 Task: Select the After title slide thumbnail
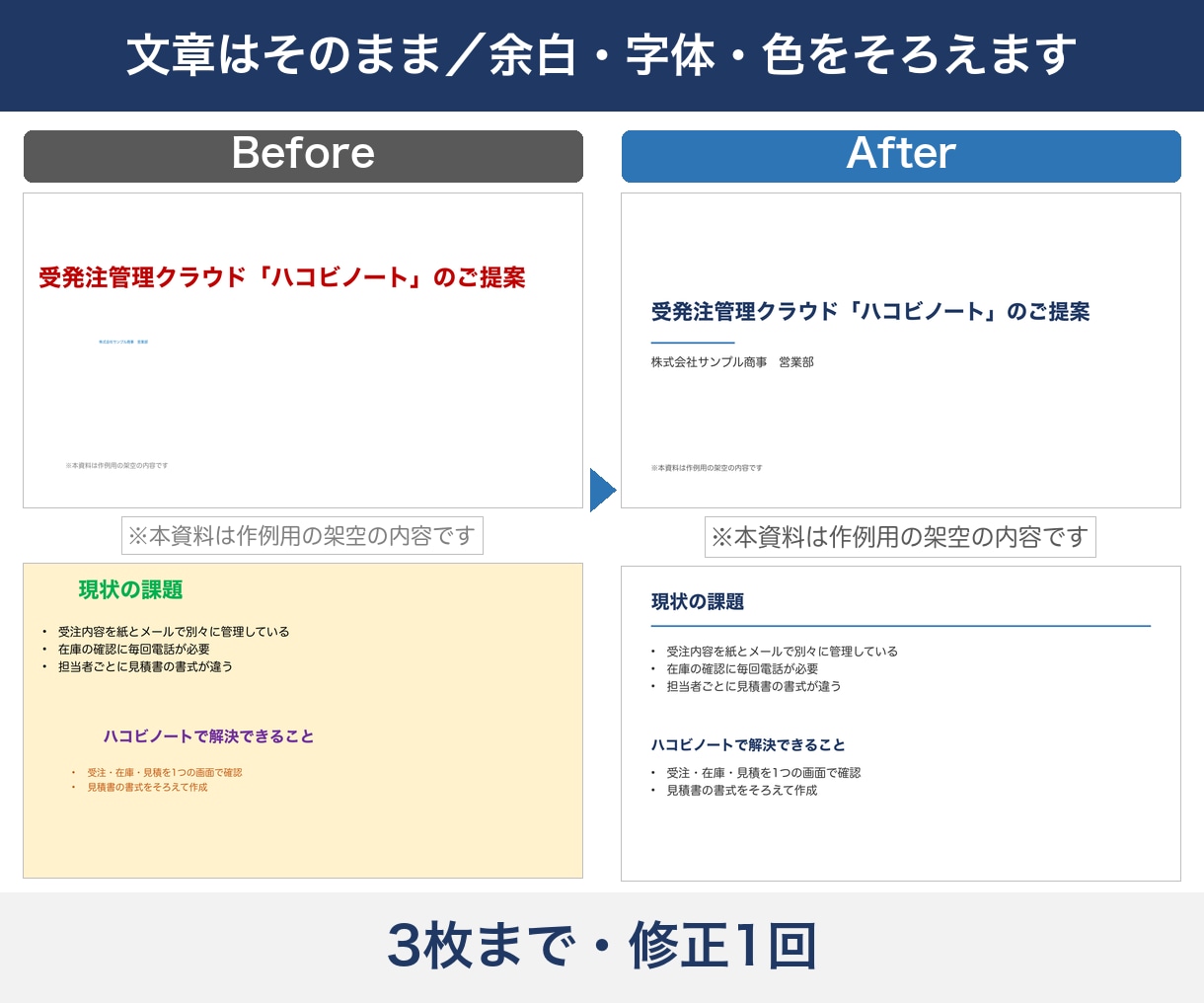point(901,350)
